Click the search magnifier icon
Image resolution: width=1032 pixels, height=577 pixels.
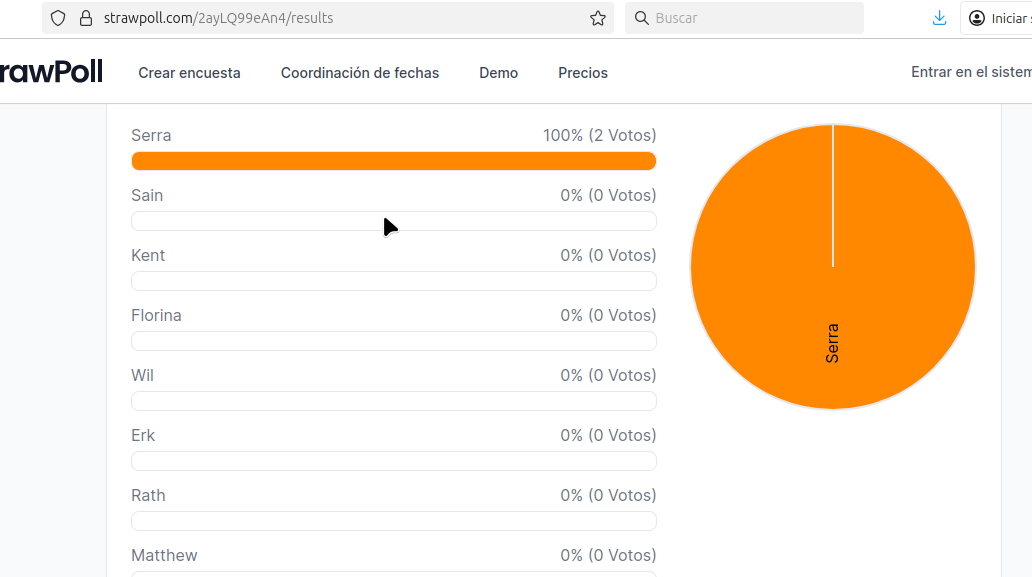pos(641,18)
